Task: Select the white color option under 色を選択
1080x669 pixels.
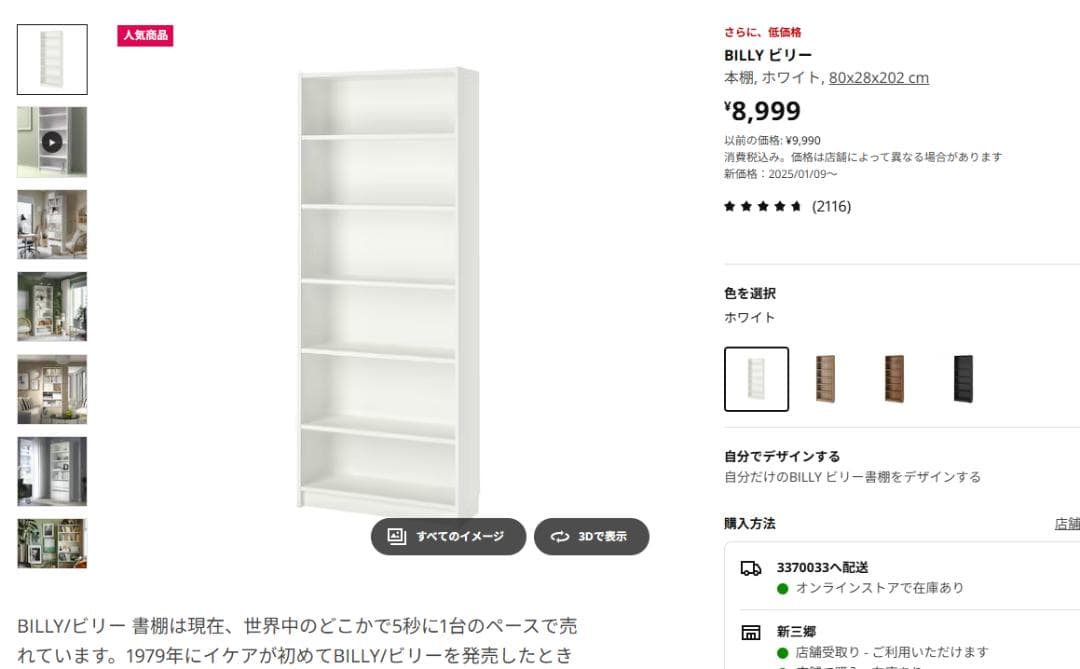Action: 756,380
